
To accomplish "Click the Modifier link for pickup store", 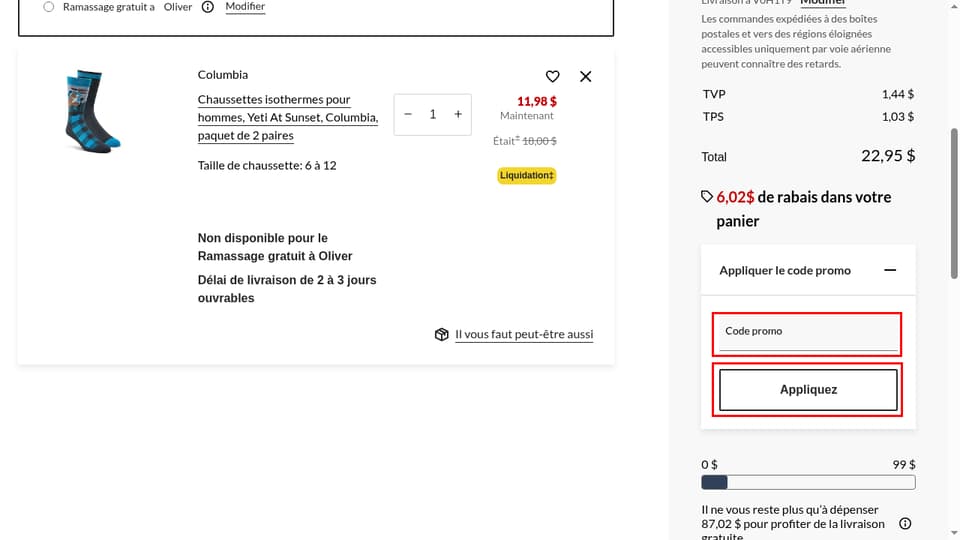I will click(245, 6).
